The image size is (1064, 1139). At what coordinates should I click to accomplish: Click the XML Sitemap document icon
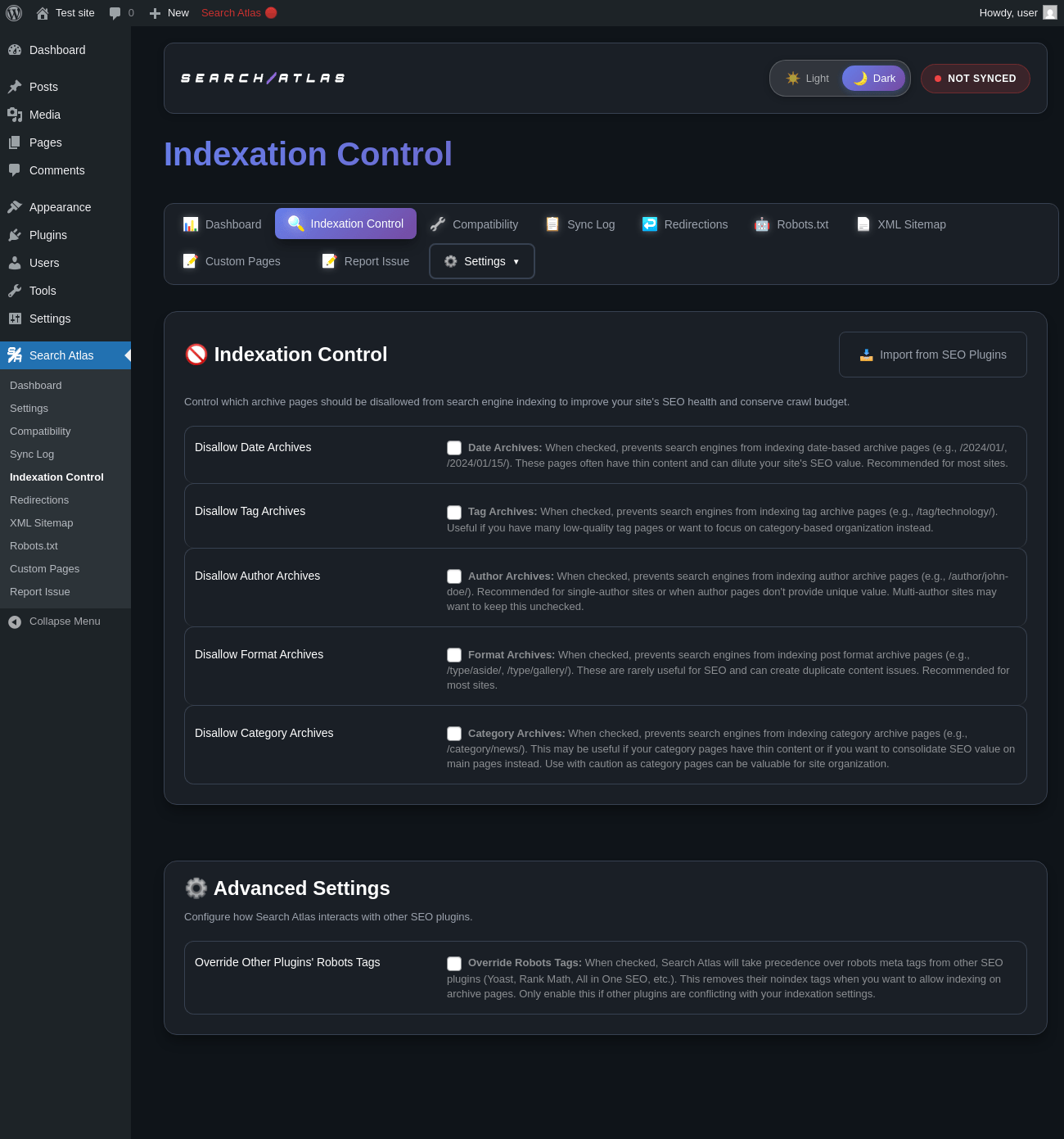point(863,224)
